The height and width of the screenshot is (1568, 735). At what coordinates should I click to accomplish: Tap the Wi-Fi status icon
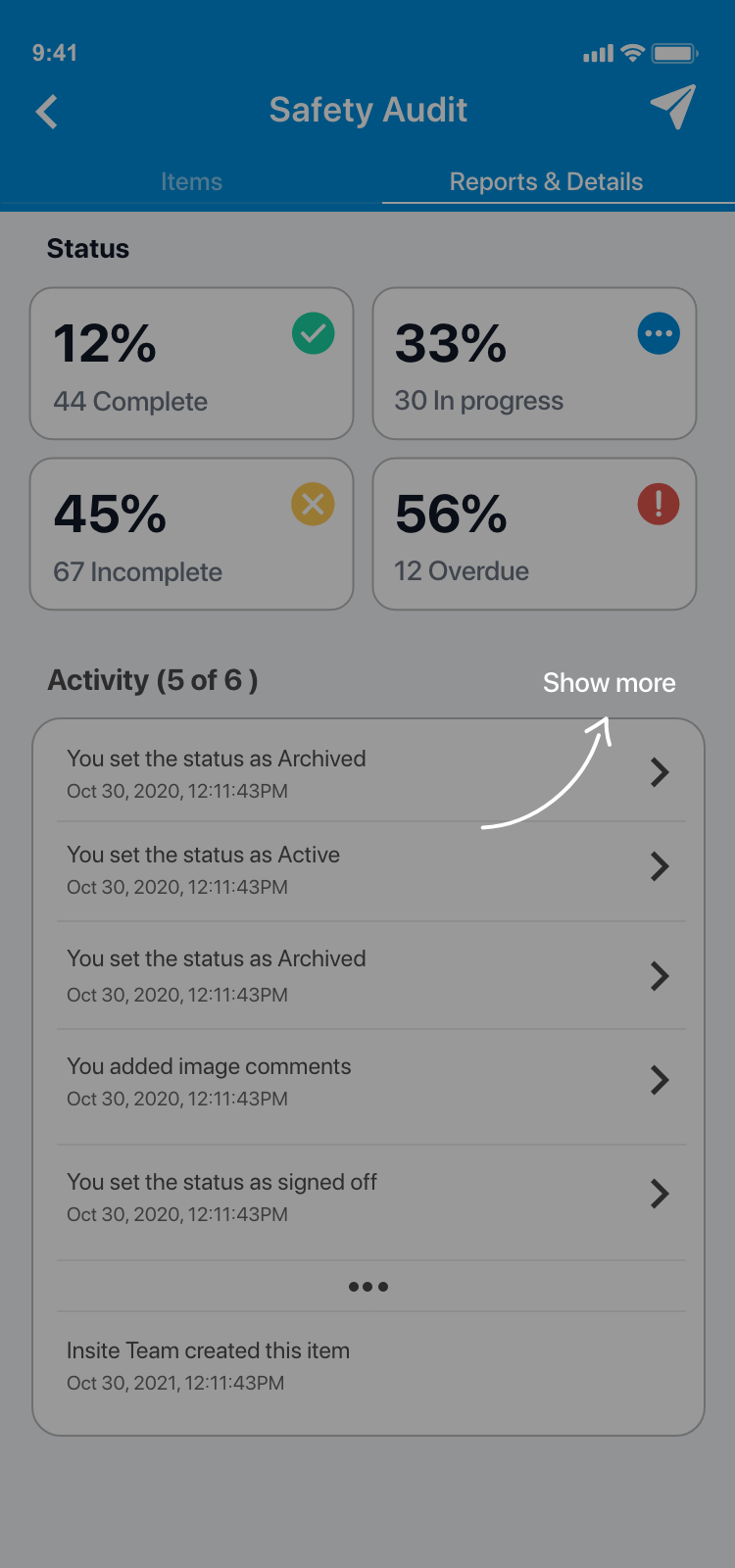(x=633, y=53)
